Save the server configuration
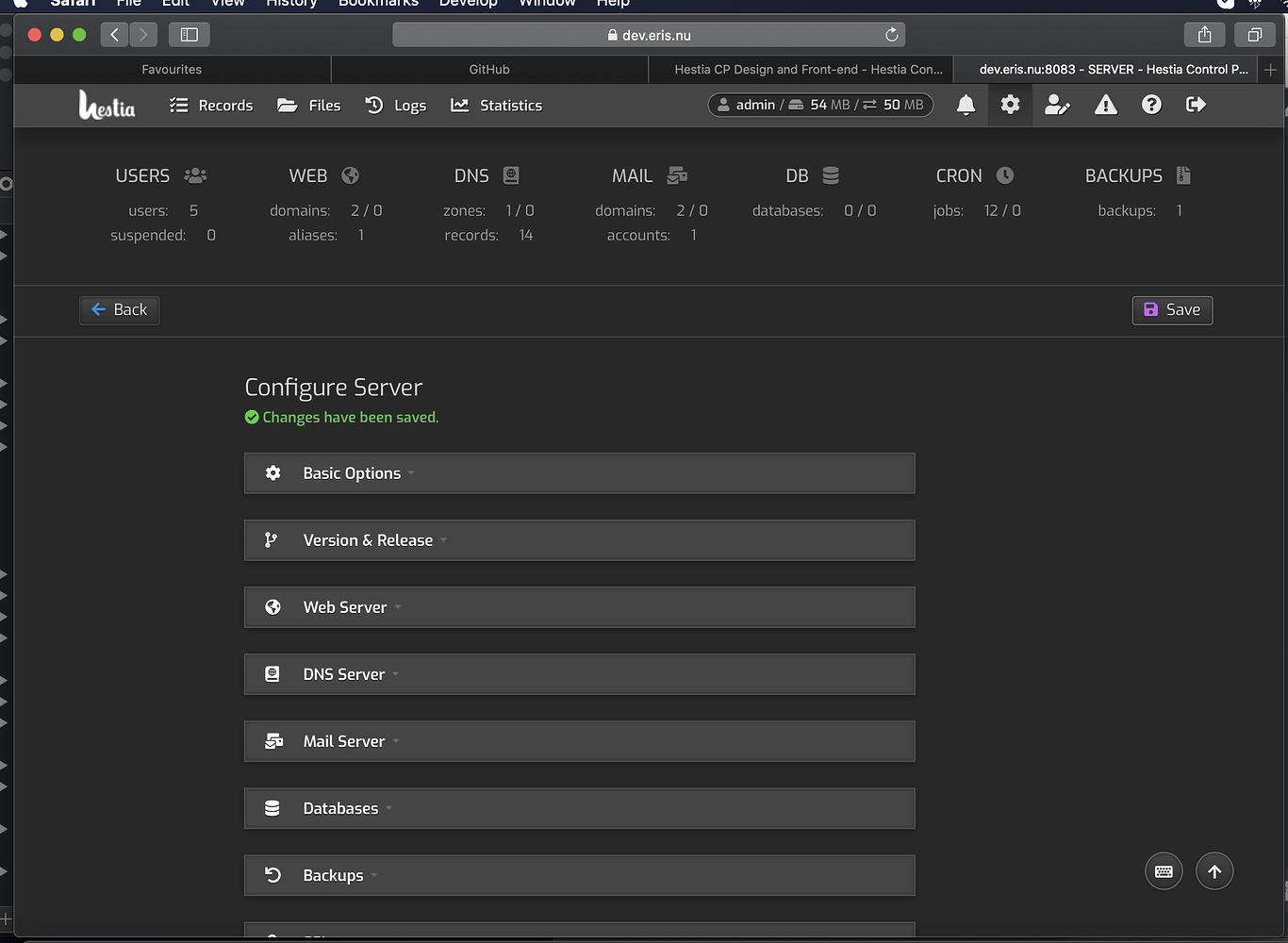The height and width of the screenshot is (943, 1288). 1172,309
